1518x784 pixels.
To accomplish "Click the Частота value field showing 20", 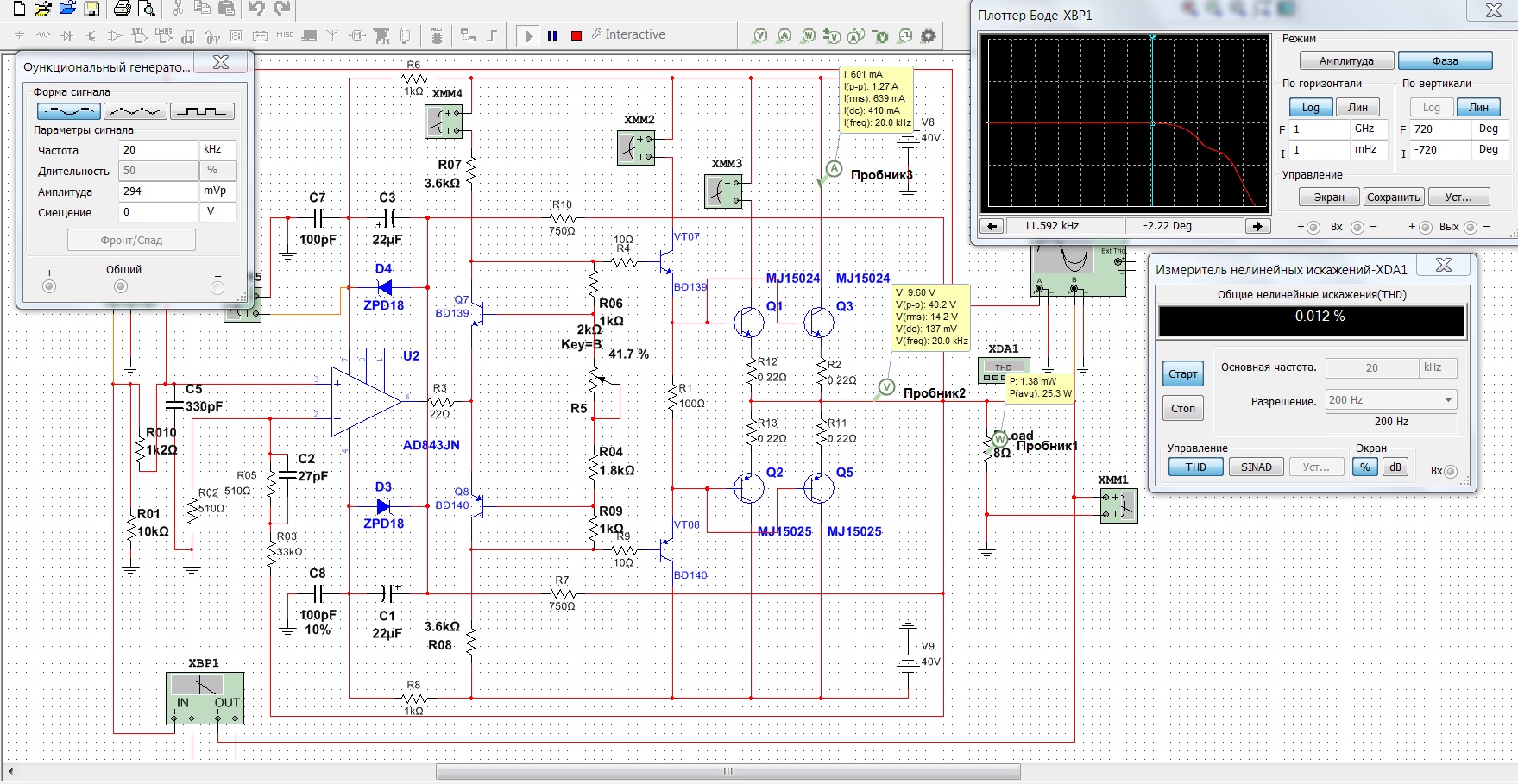I will pyautogui.click(x=160, y=149).
